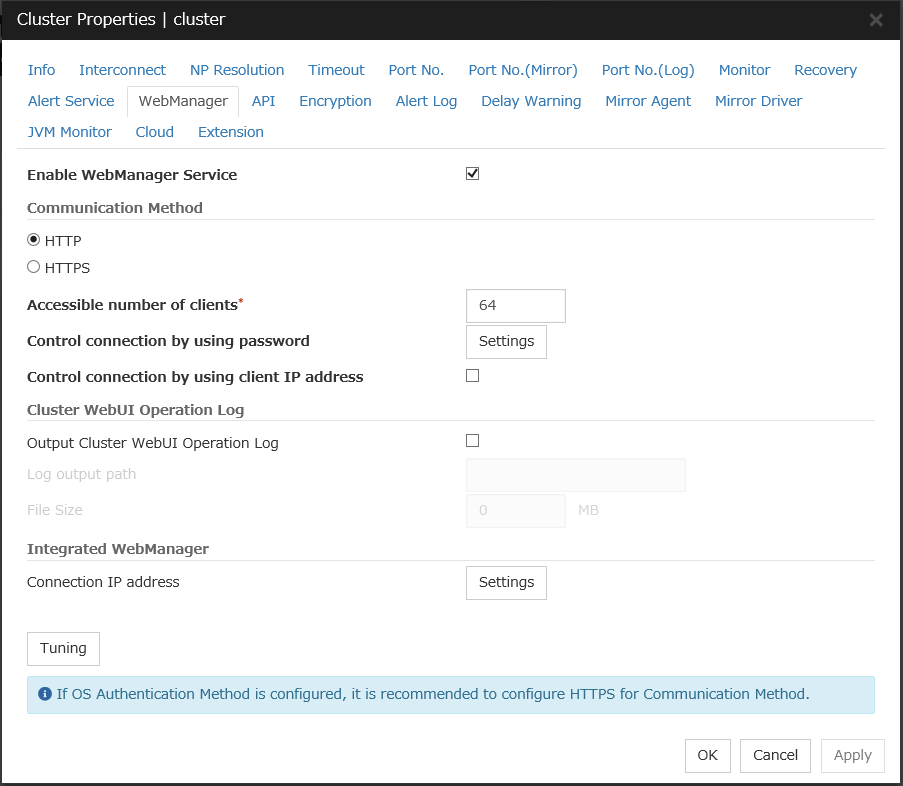The image size is (903, 786).
Task: Click the Accessible number of clients field
Action: point(515,306)
